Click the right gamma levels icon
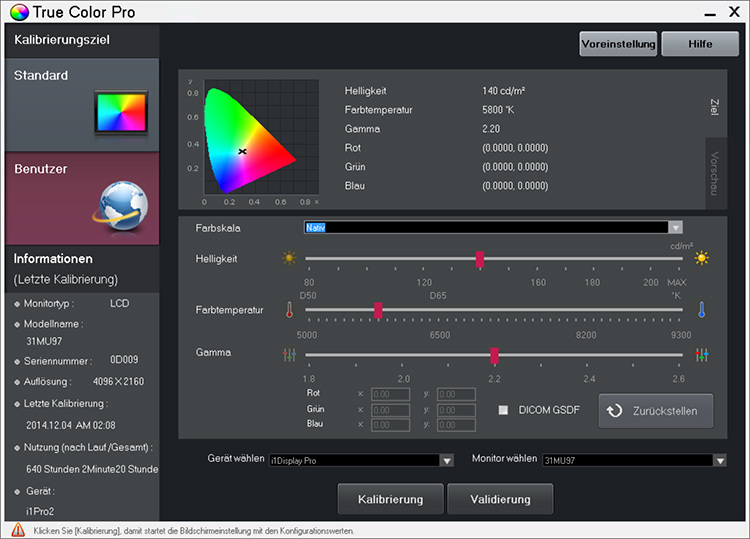The width and height of the screenshot is (750, 539). click(x=702, y=355)
